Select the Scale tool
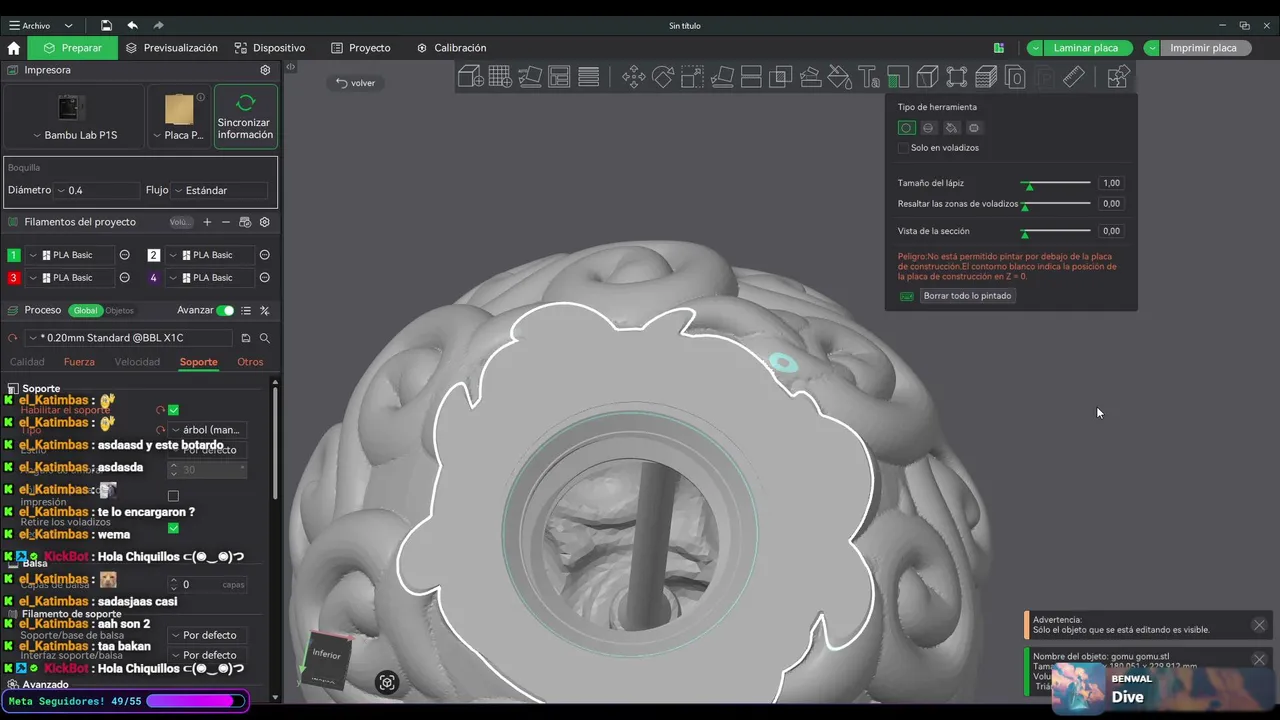1280x720 pixels. click(x=692, y=77)
